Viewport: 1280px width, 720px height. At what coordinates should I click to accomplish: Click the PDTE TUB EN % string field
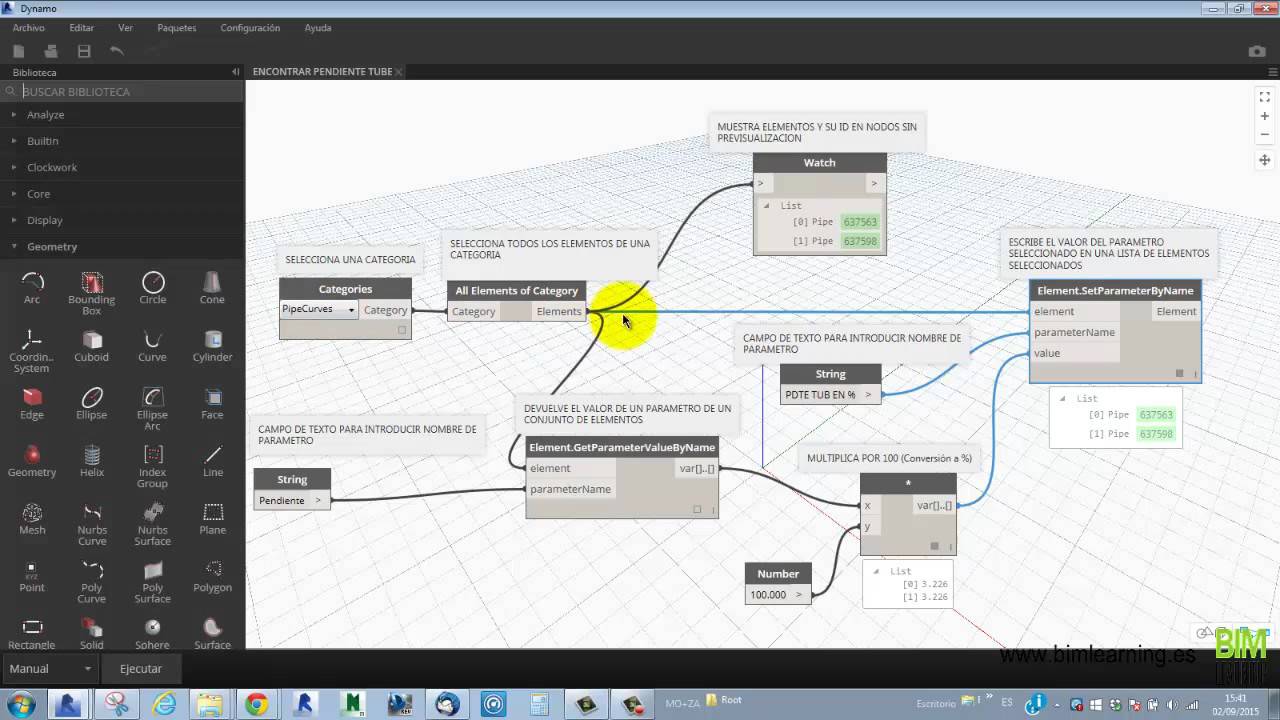821,394
